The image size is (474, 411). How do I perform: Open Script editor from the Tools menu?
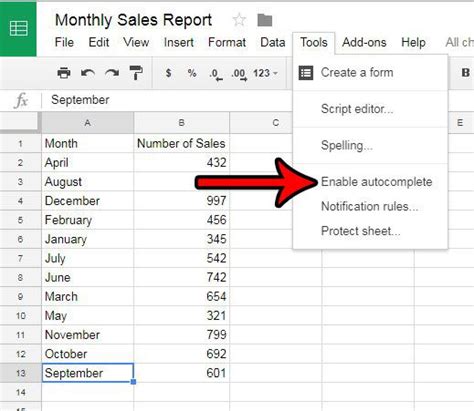point(357,109)
